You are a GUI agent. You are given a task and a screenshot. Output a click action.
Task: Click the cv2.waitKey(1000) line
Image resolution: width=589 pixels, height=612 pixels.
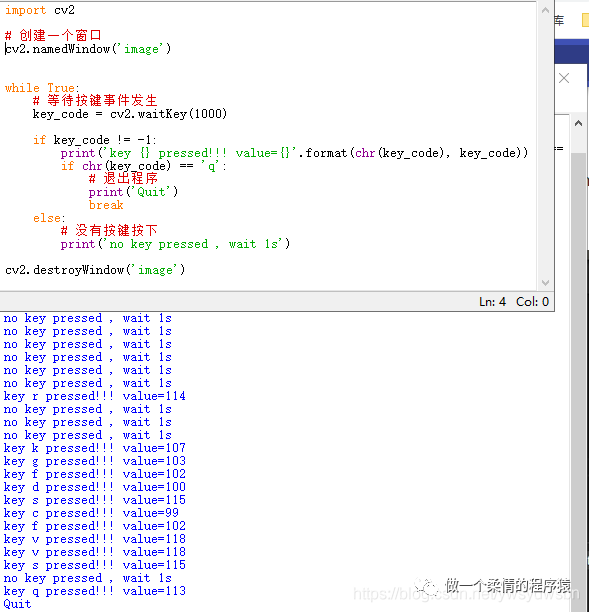pyautogui.click(x=130, y=114)
